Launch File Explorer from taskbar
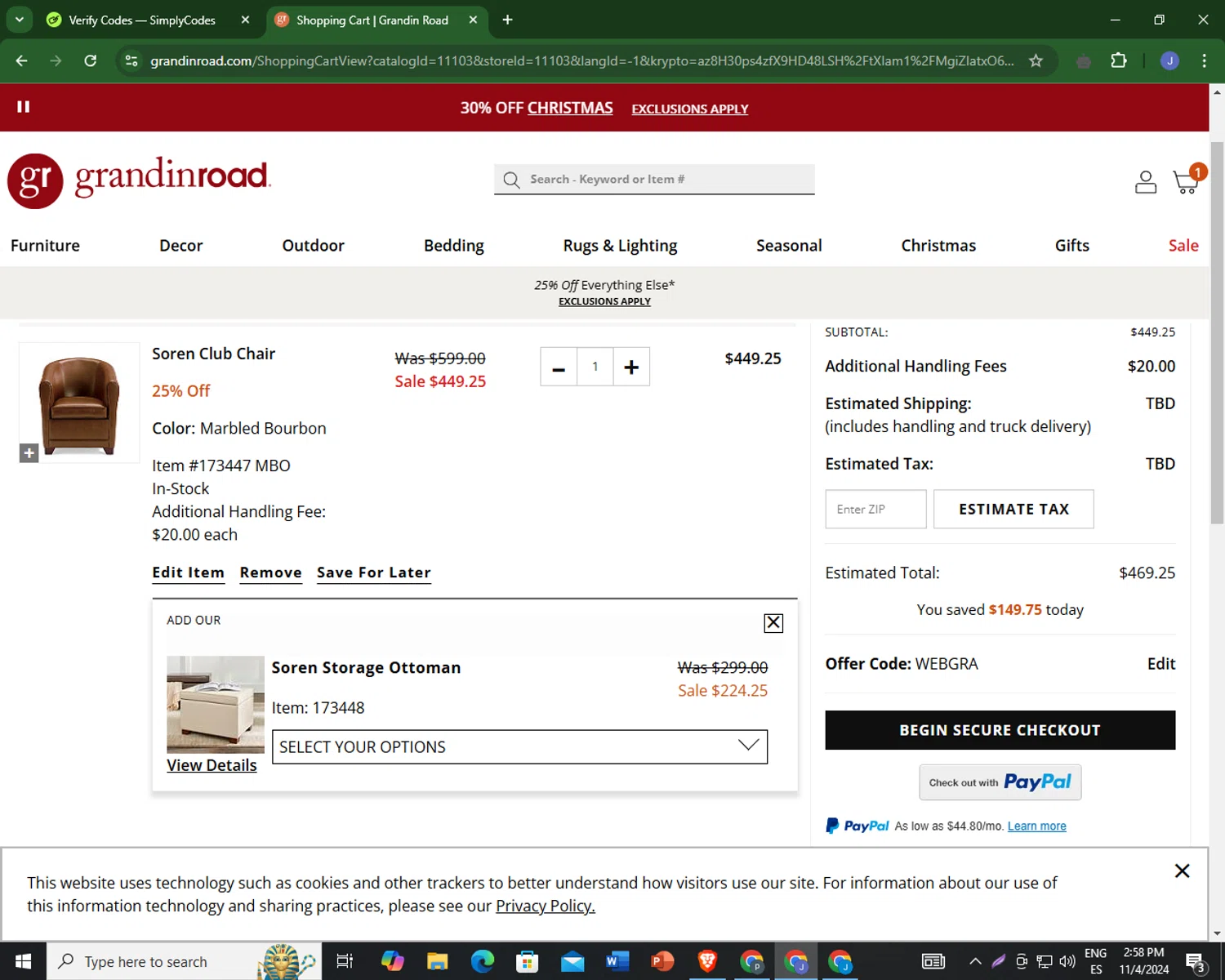The width and height of the screenshot is (1225, 980). click(x=438, y=961)
